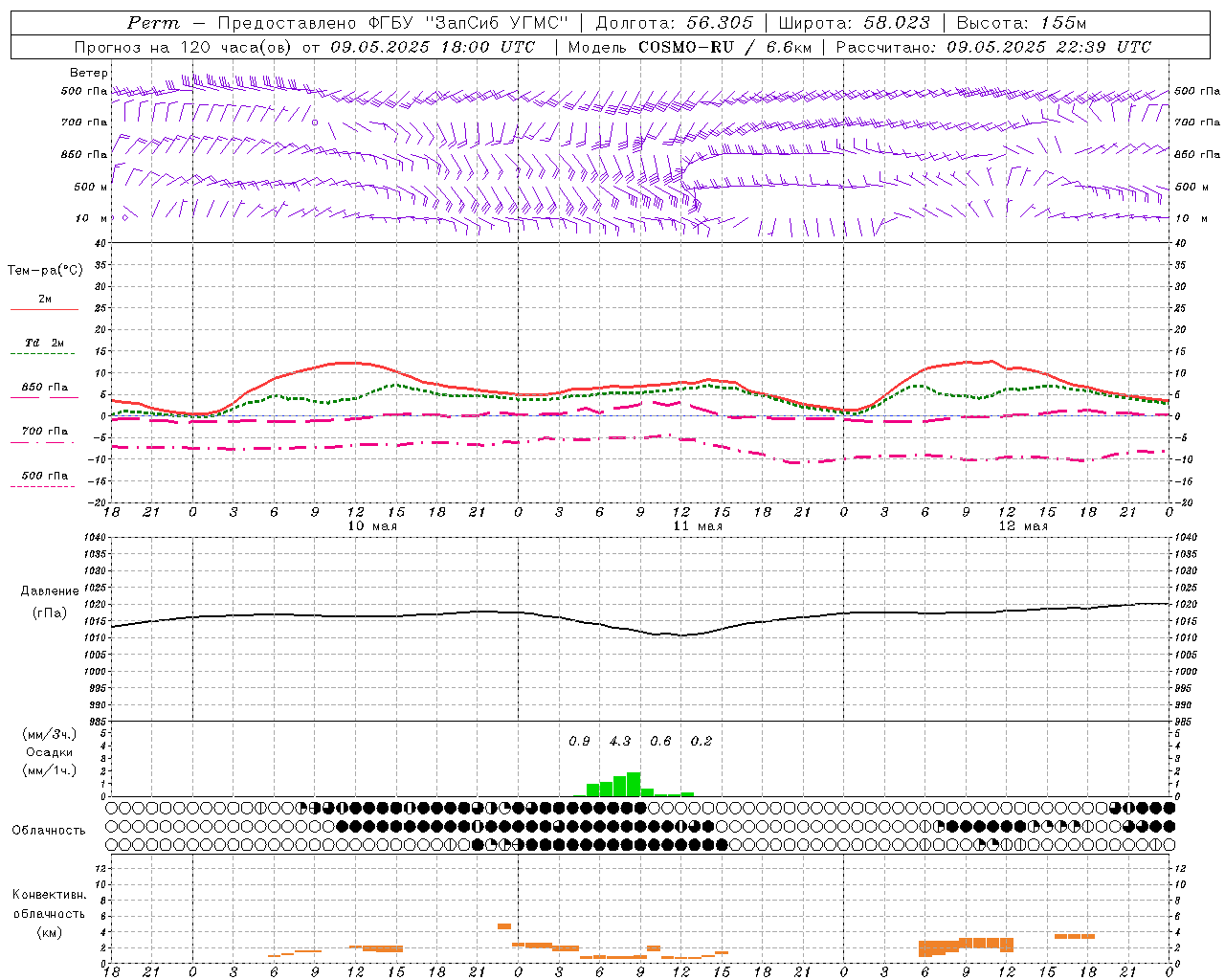Click the tallest green precipitation bar

click(x=634, y=785)
